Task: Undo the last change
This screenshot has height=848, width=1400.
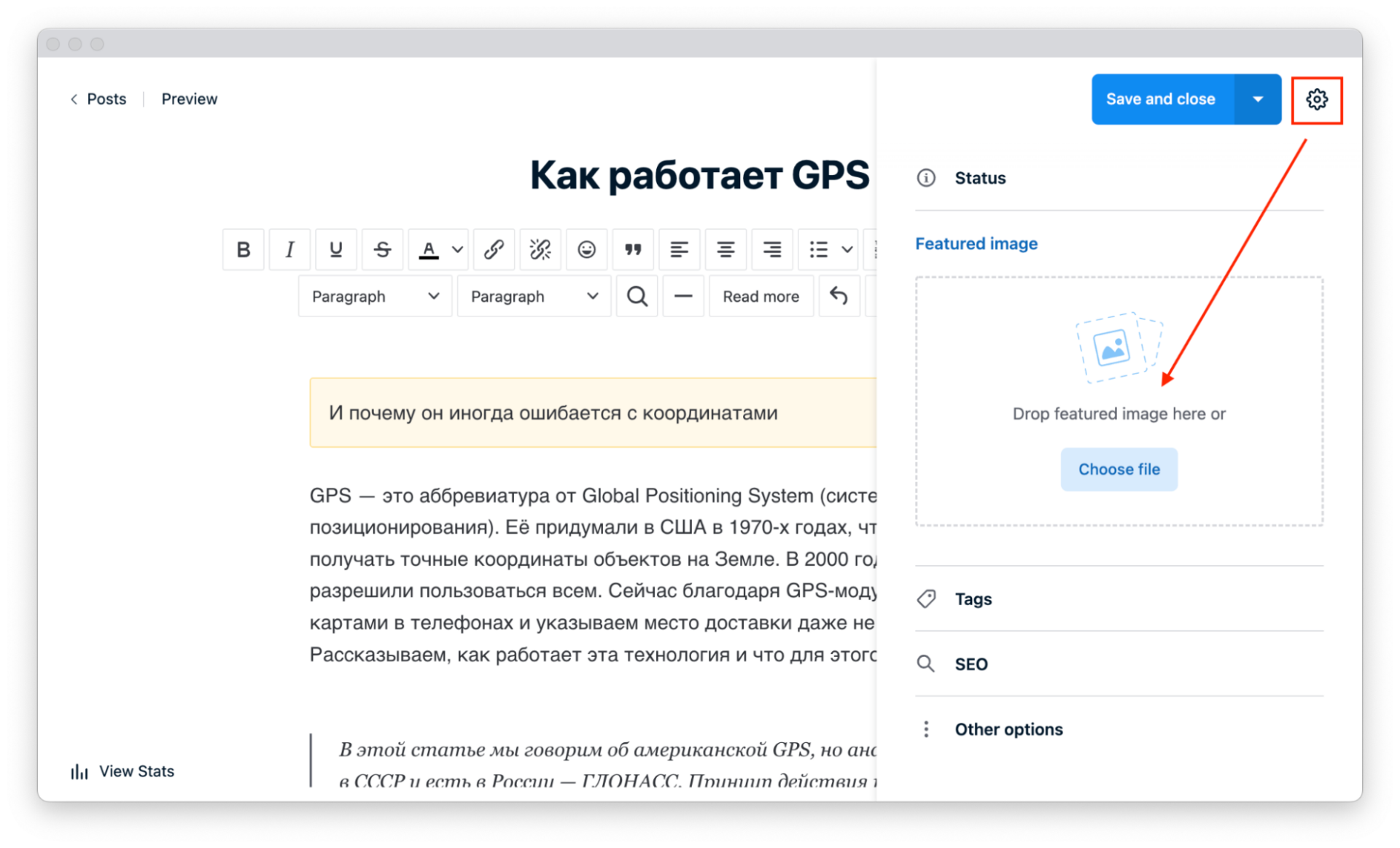Action: pos(839,296)
